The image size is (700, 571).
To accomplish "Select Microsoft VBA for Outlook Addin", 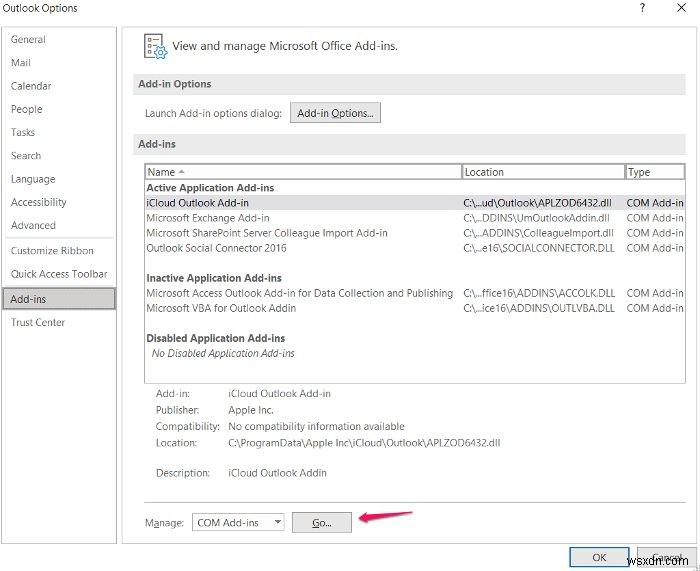I will 415,308.
